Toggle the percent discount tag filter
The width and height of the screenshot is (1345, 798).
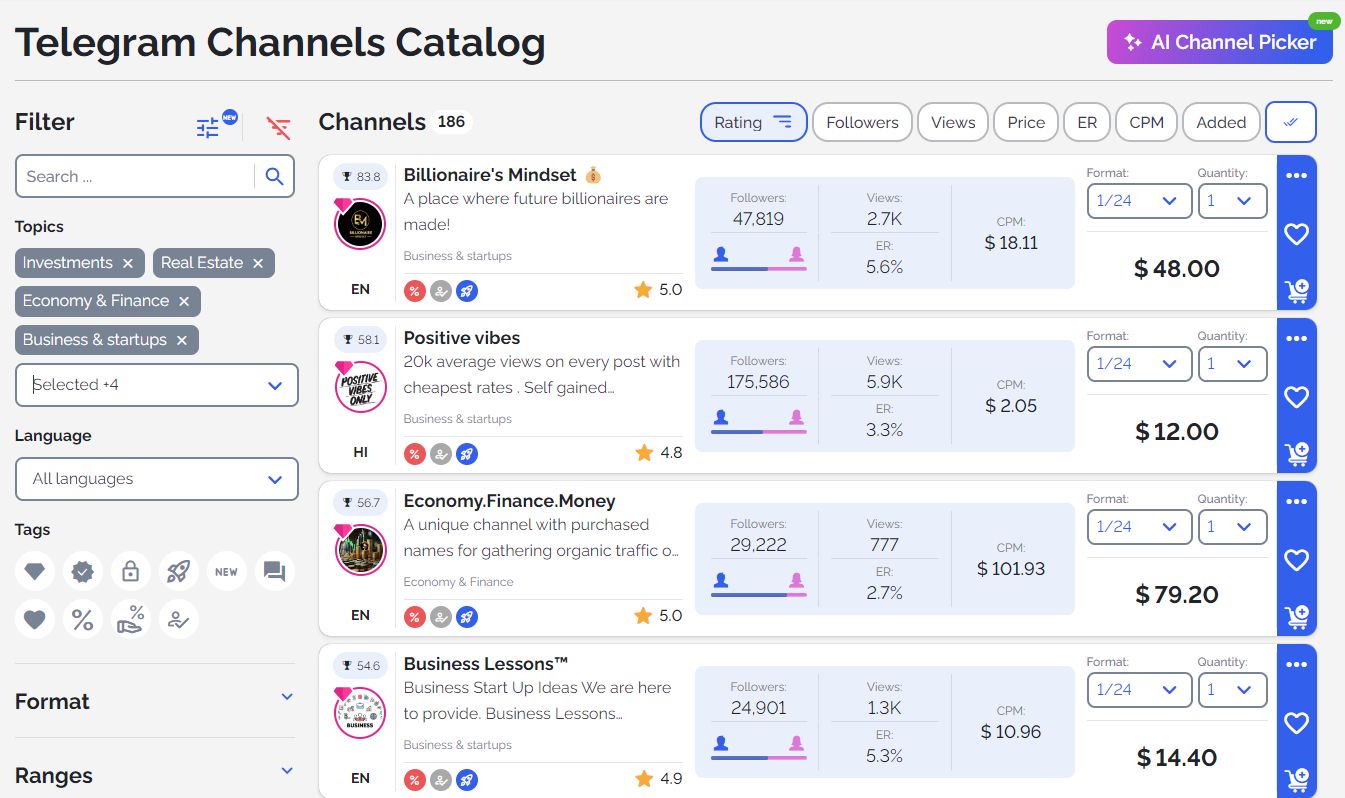click(82, 619)
